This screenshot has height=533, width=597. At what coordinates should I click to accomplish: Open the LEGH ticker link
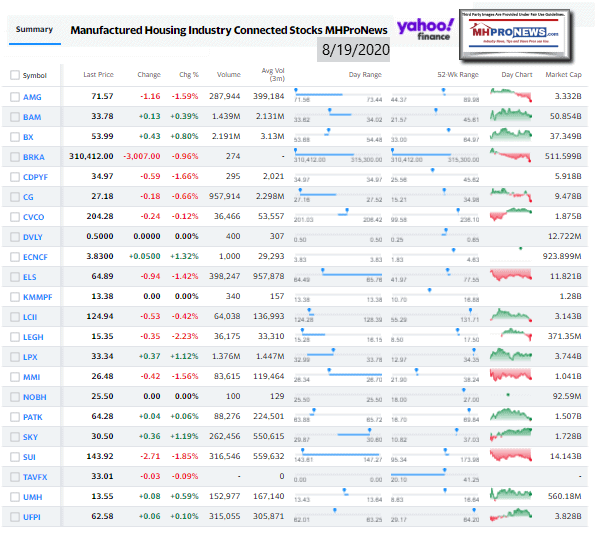coord(33,337)
